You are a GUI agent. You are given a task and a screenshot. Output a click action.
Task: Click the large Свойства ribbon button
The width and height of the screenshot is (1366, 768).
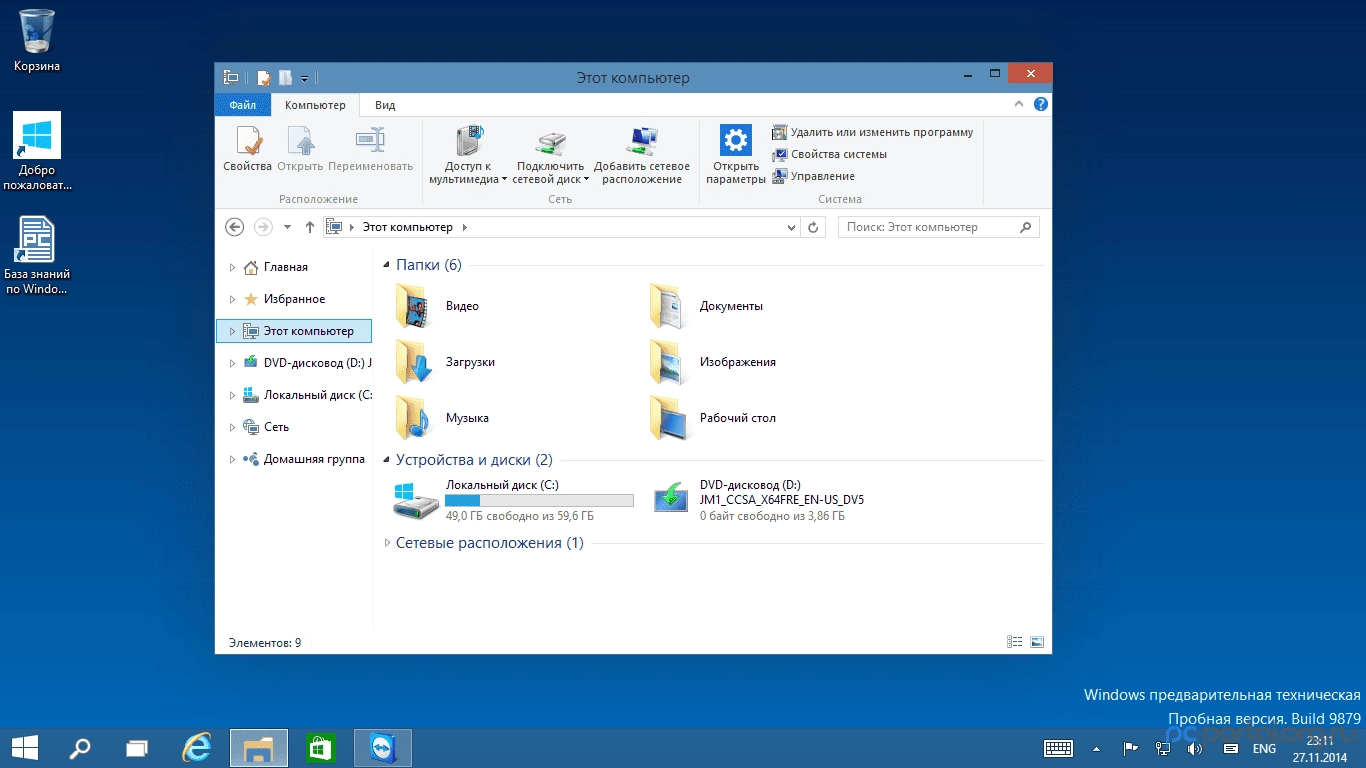[247, 148]
